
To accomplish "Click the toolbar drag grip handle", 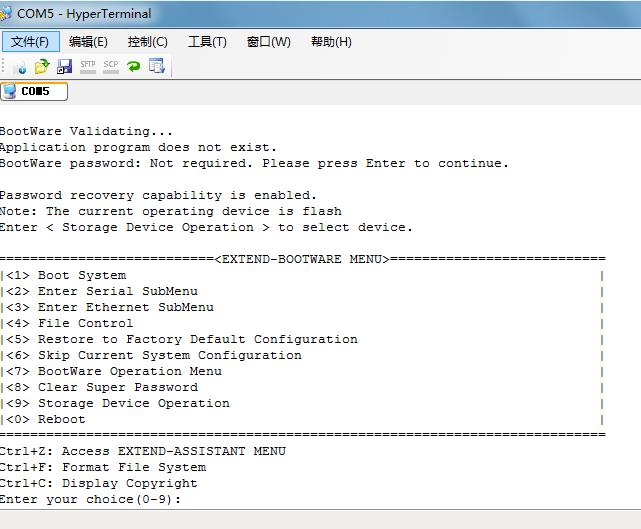I will pyautogui.click(x=3, y=66).
